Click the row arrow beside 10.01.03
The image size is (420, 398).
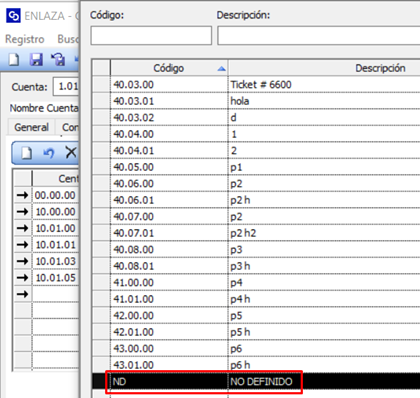click(22, 261)
